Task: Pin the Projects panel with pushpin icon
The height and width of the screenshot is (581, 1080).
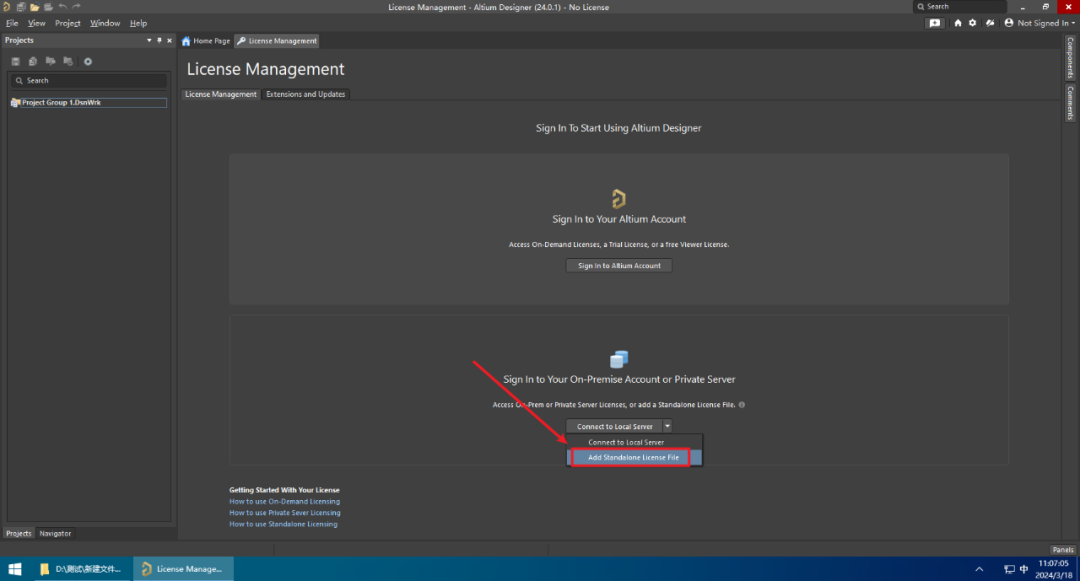Action: pos(159,40)
